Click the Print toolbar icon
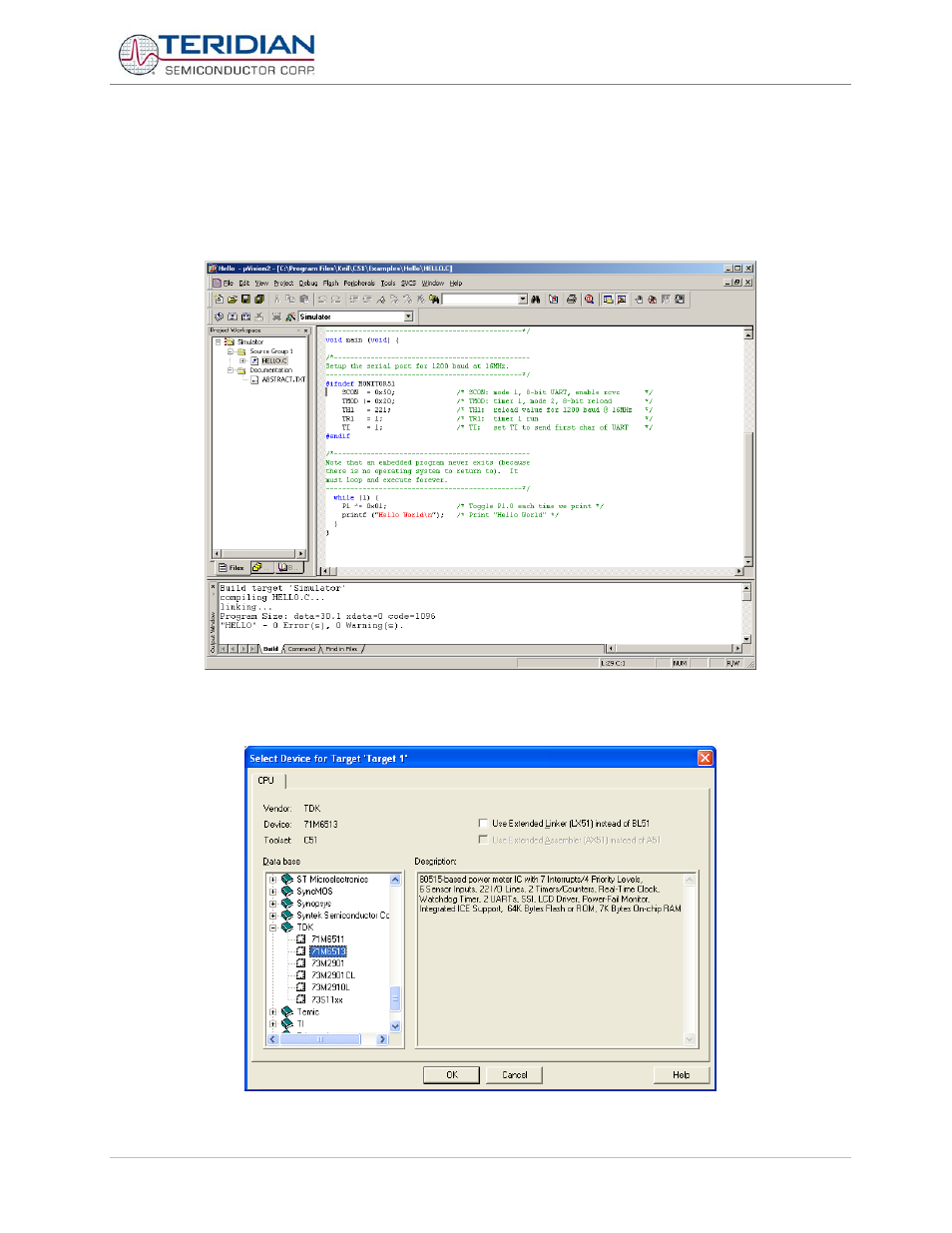The width and height of the screenshot is (952, 1233). [x=572, y=300]
